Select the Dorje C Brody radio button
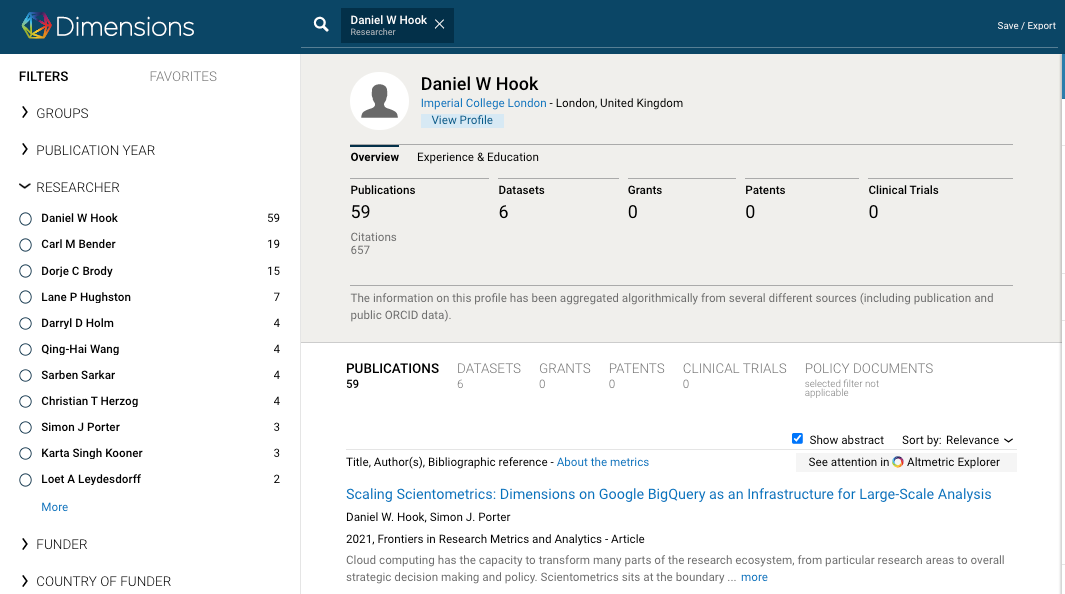The image size is (1065, 594). click(26, 271)
